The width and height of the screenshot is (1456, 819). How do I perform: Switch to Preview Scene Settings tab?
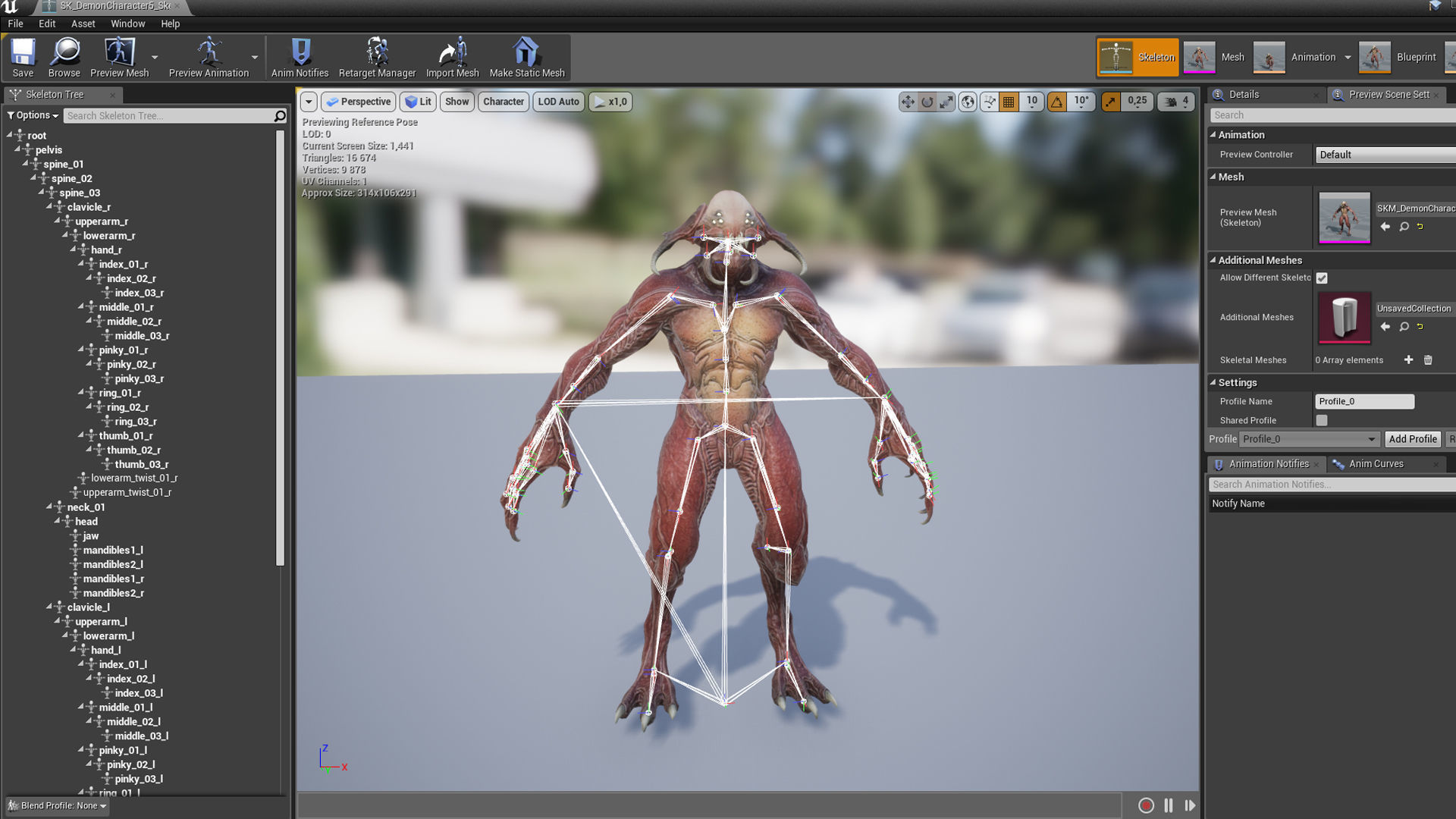click(1388, 95)
